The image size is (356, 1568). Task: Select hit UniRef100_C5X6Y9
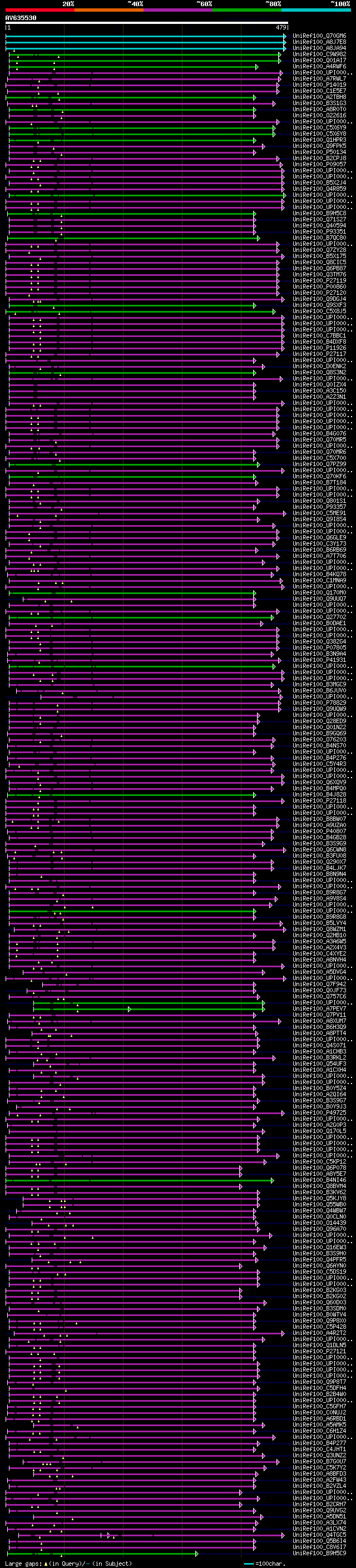pos(319,128)
